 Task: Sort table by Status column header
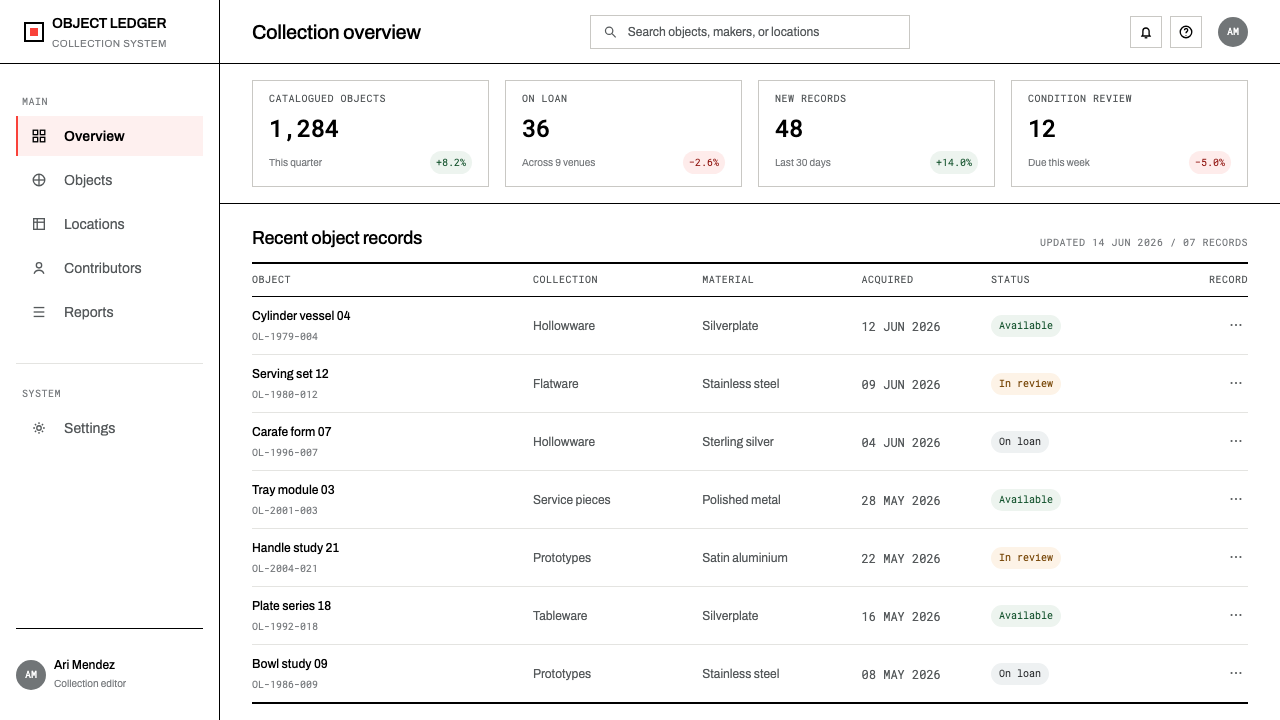coord(1010,280)
